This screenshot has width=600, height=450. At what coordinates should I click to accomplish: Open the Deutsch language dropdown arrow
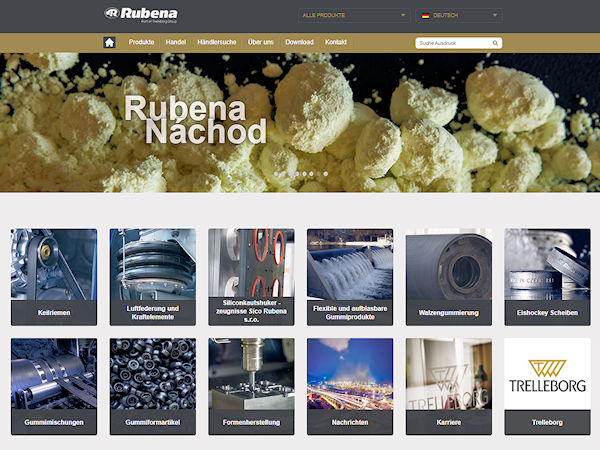[x=494, y=15]
